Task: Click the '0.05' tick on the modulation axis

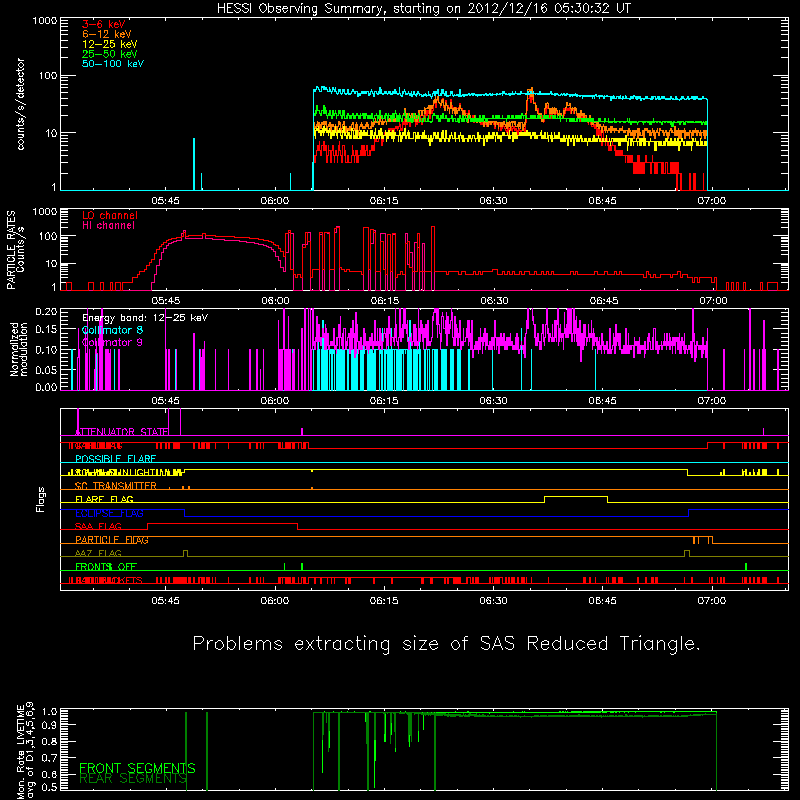Action: [x=45, y=370]
